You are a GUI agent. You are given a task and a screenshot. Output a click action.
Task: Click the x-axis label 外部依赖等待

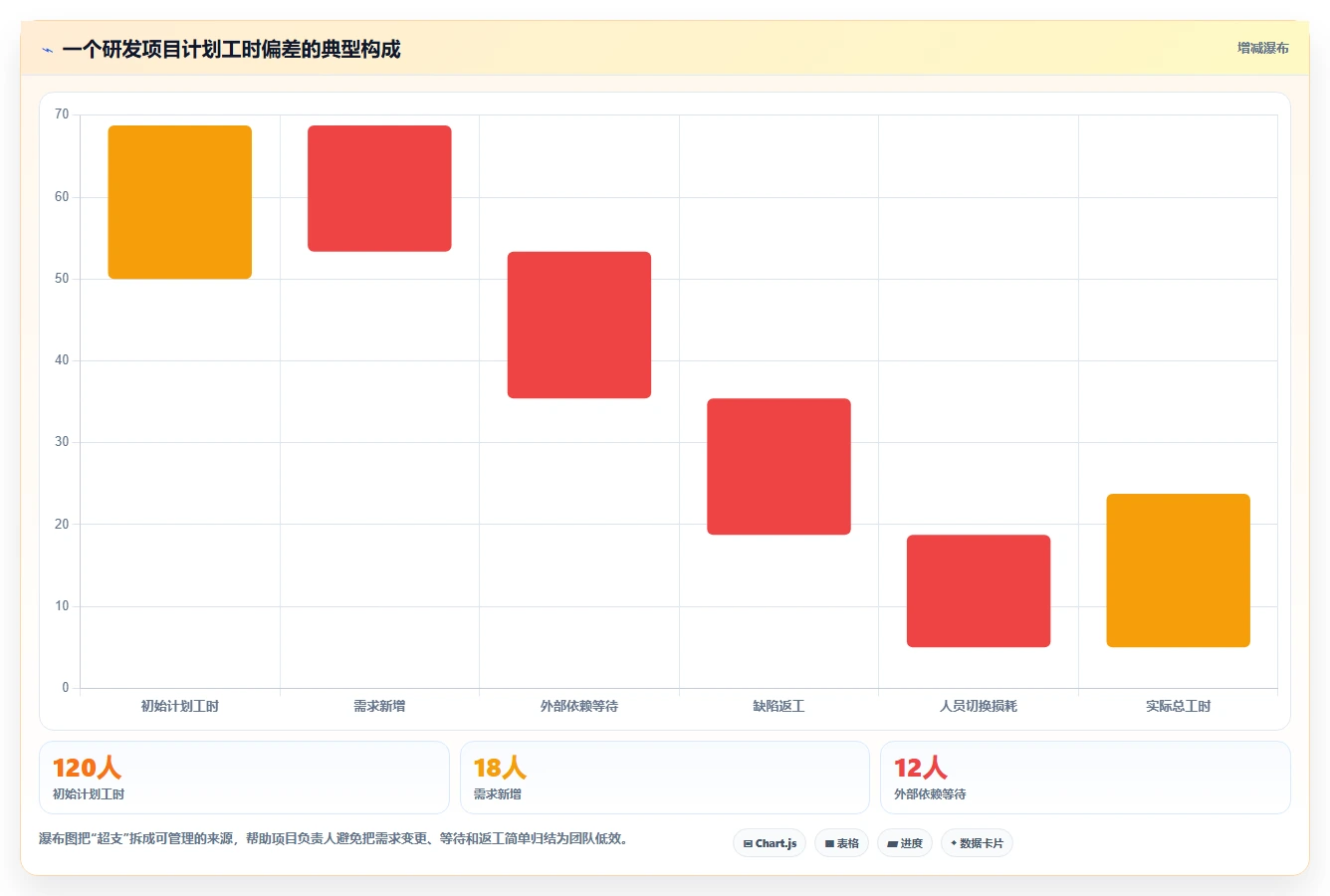tap(579, 706)
